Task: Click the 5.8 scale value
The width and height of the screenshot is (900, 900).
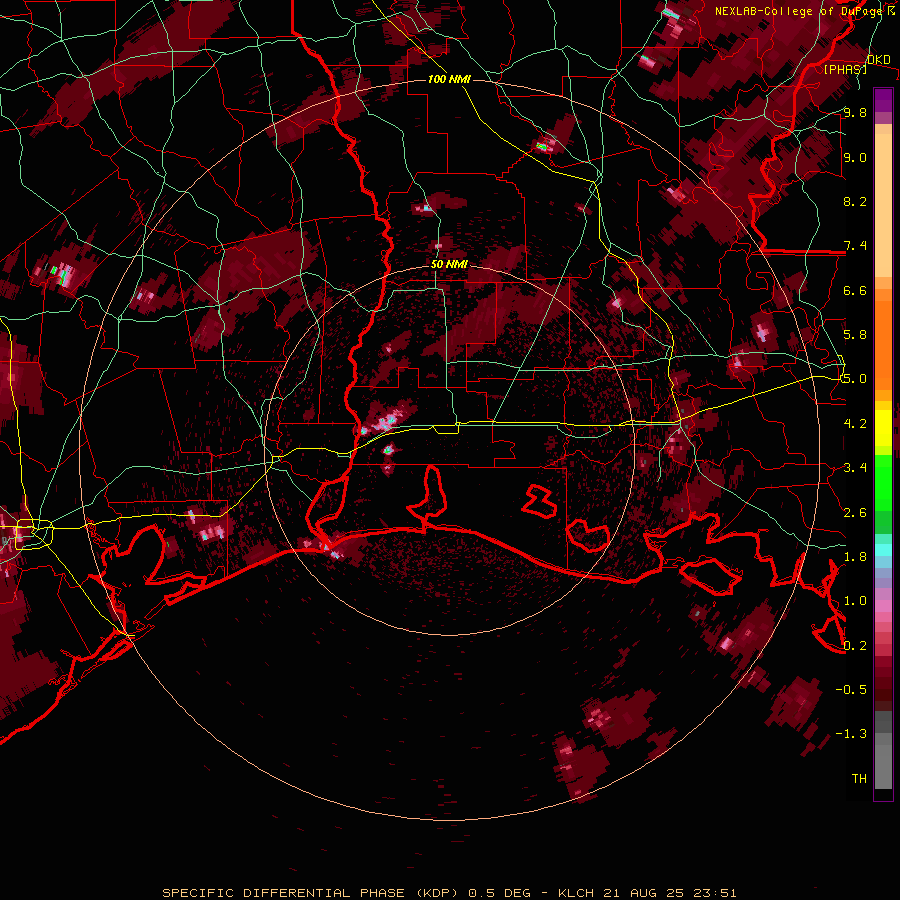Action: [855, 335]
